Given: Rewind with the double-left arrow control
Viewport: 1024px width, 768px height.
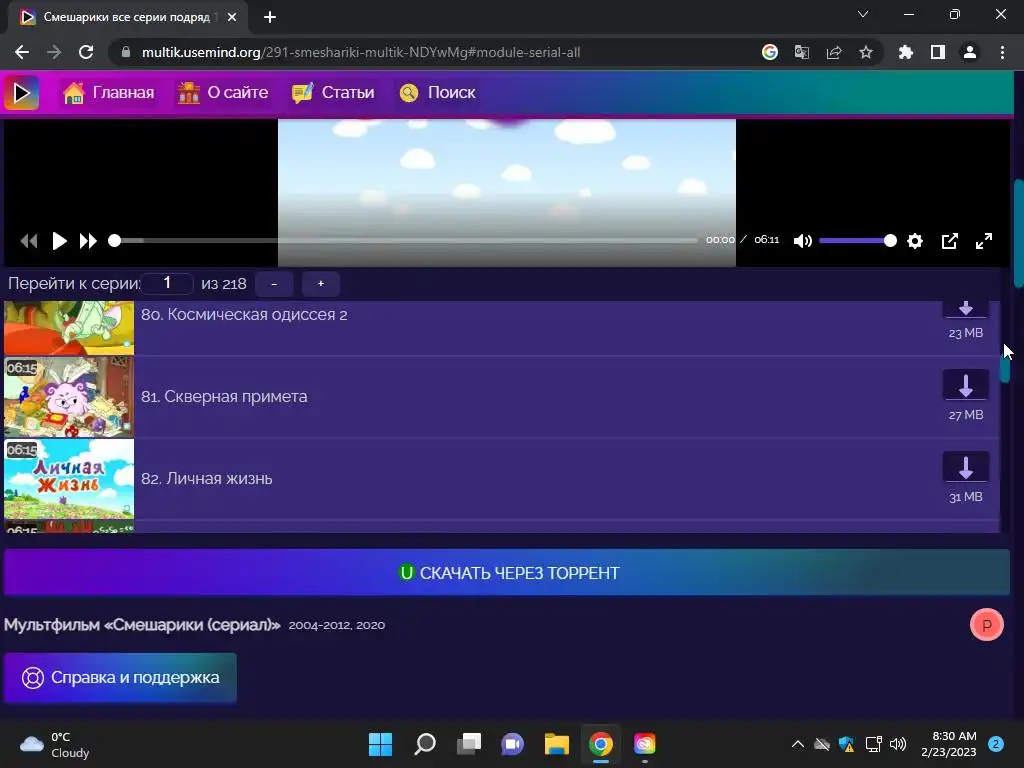Looking at the screenshot, I should (x=29, y=241).
